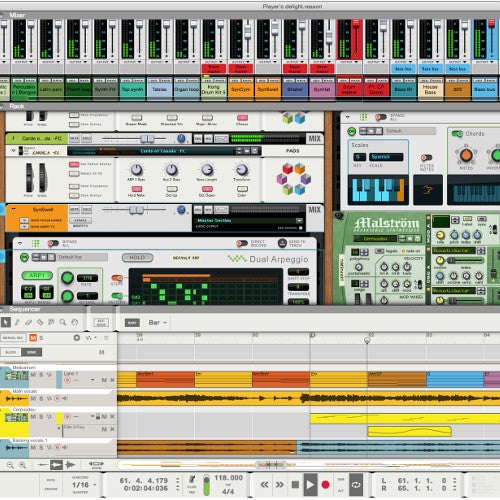Open the Edit Mode view button
Image resolution: width=500 pixels, height=500 pixels.
101,322
